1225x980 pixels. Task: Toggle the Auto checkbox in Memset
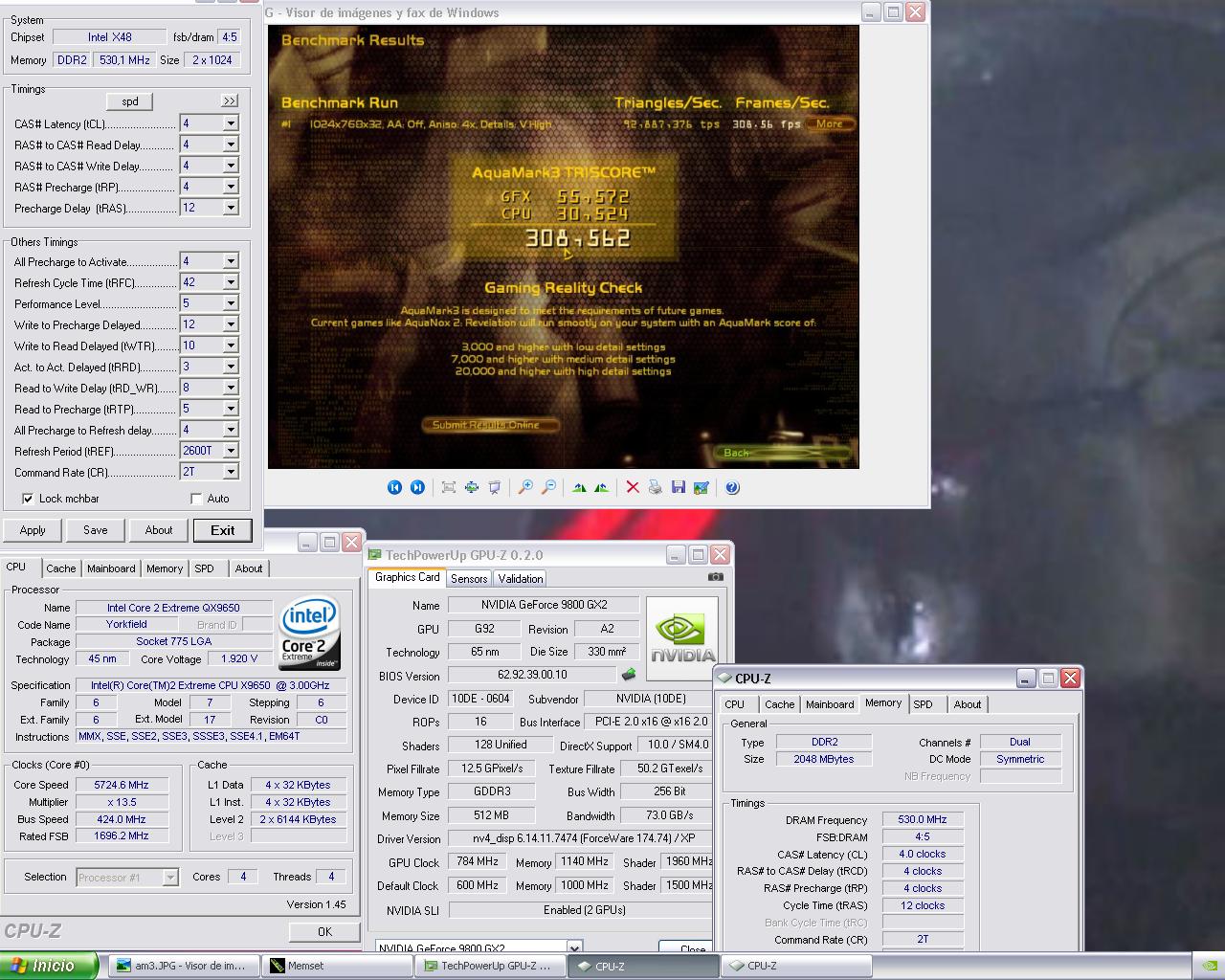[196, 499]
